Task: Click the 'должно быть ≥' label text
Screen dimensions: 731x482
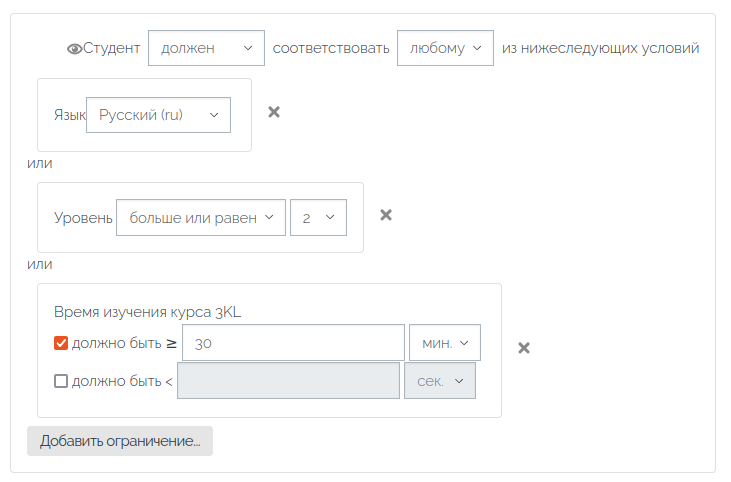Action: pos(124,344)
